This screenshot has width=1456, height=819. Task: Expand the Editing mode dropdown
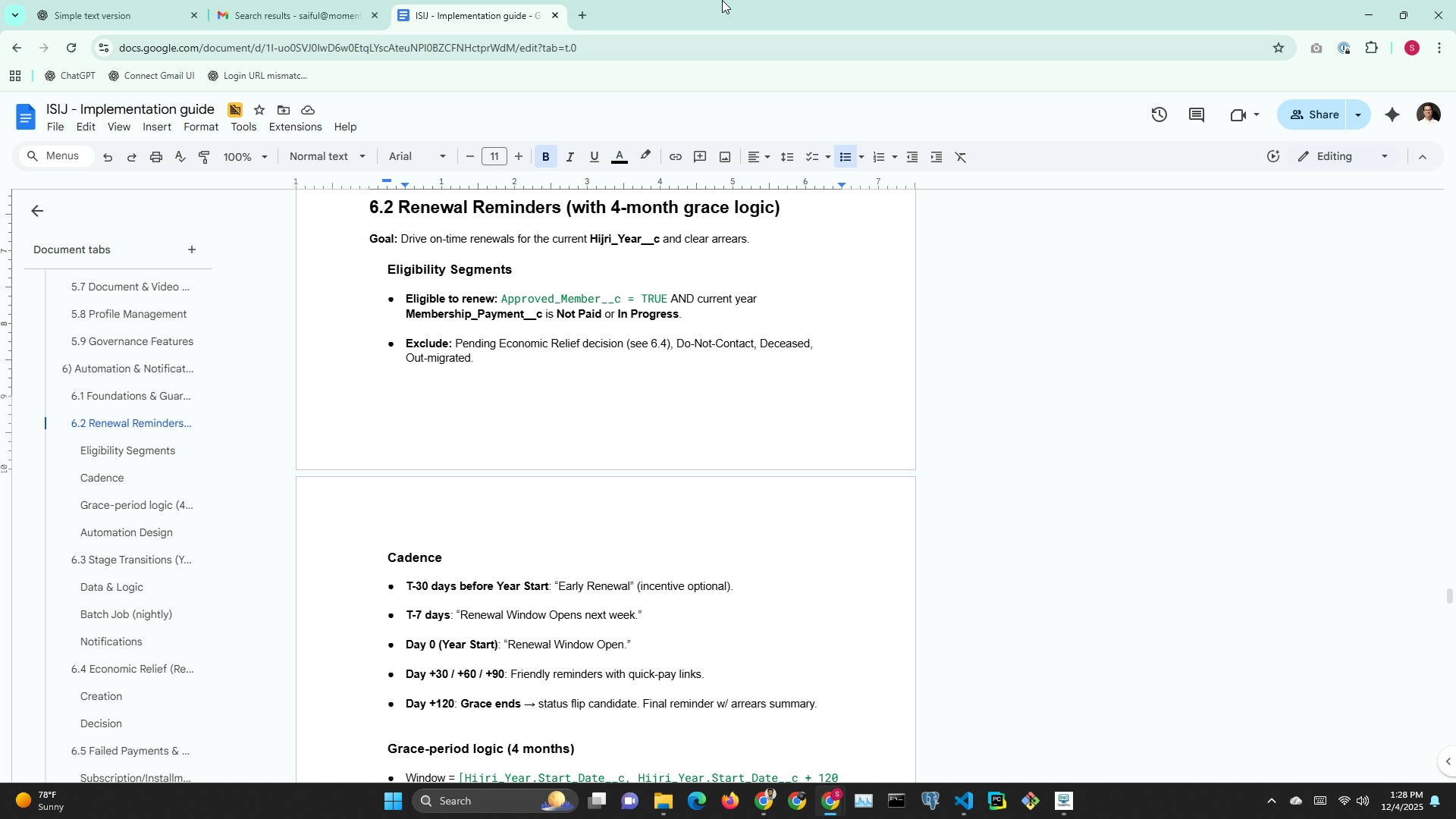coord(1343,156)
